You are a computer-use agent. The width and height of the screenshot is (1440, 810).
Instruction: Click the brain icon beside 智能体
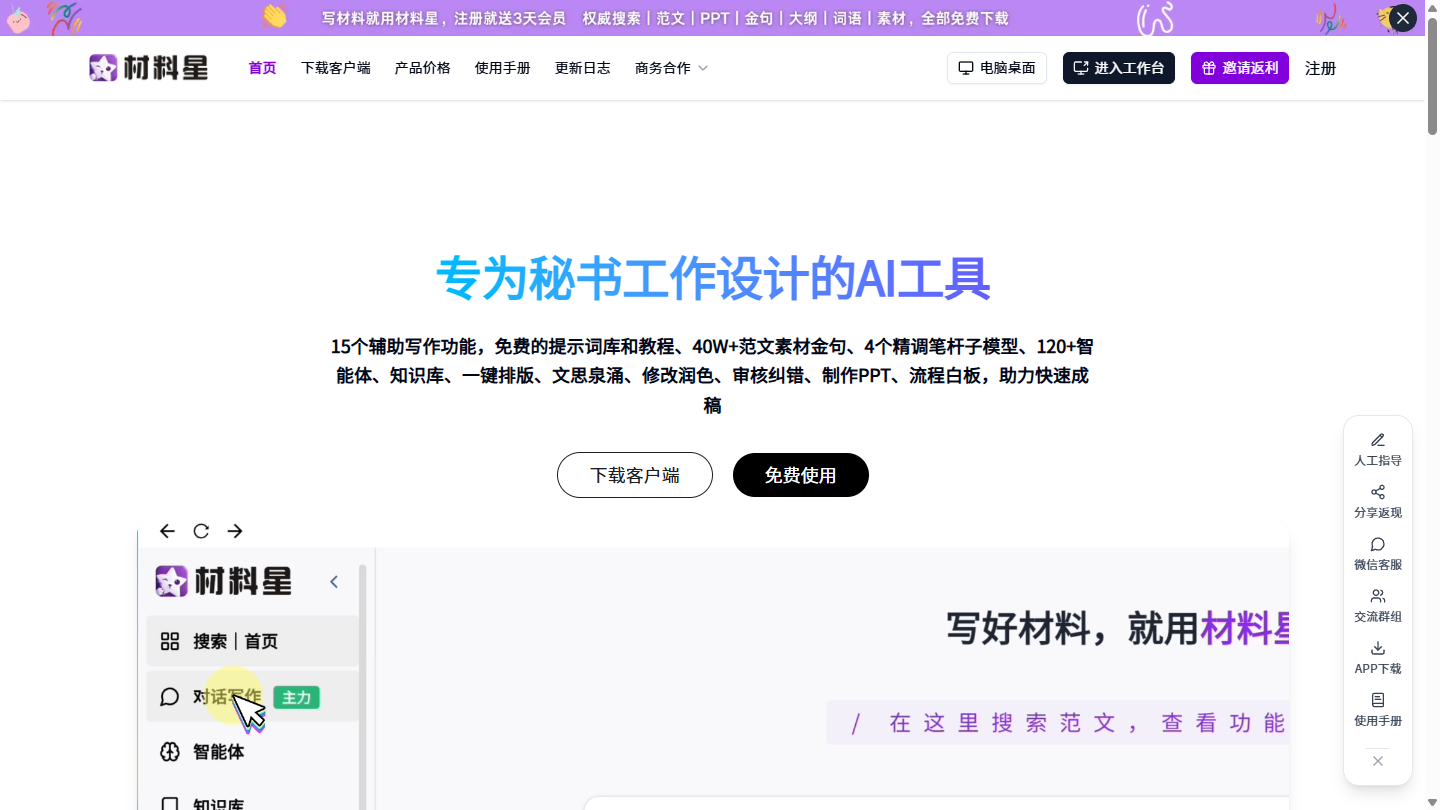coord(170,752)
